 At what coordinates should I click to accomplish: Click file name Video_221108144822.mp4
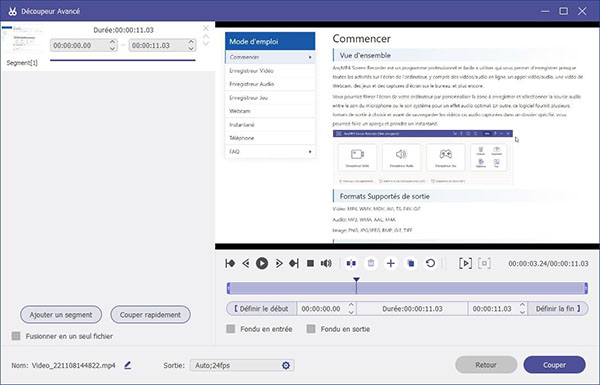[73, 365]
